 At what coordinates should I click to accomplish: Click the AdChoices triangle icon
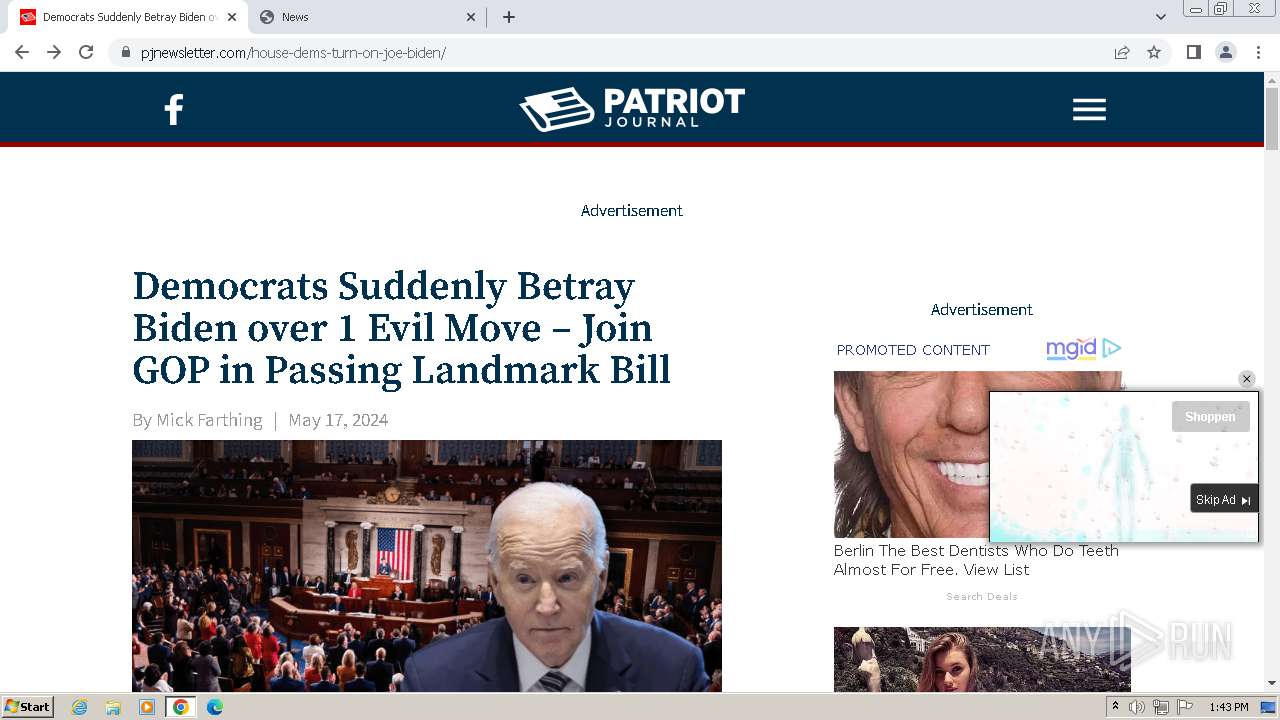tap(1111, 348)
